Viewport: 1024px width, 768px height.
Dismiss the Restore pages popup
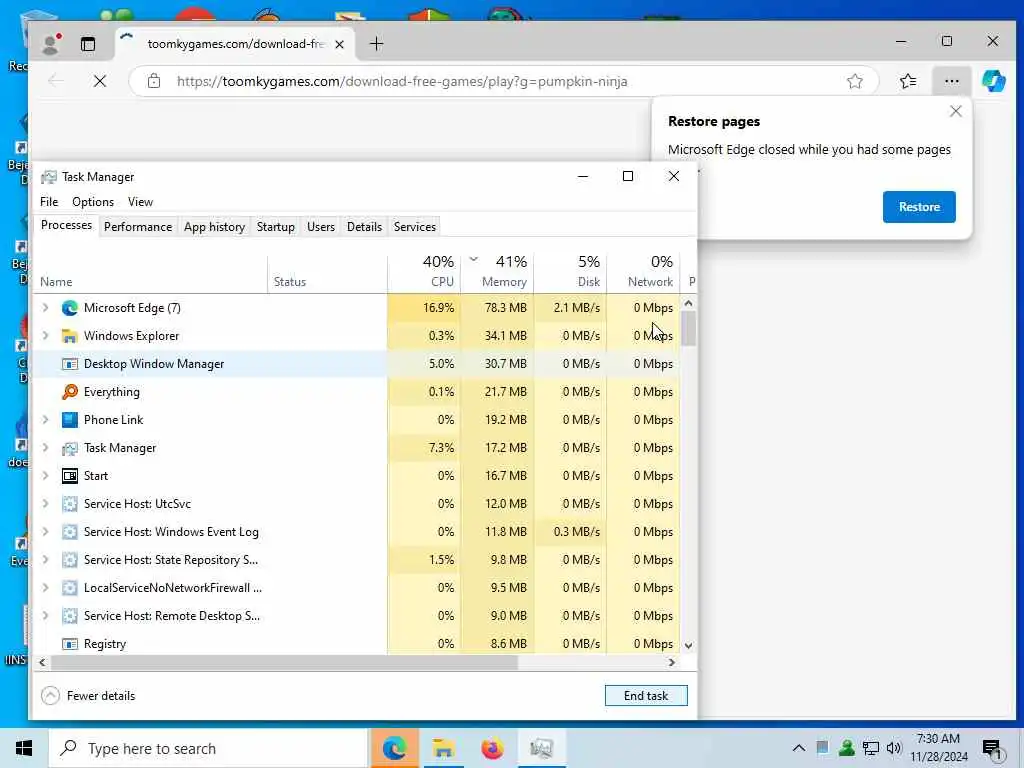(955, 111)
